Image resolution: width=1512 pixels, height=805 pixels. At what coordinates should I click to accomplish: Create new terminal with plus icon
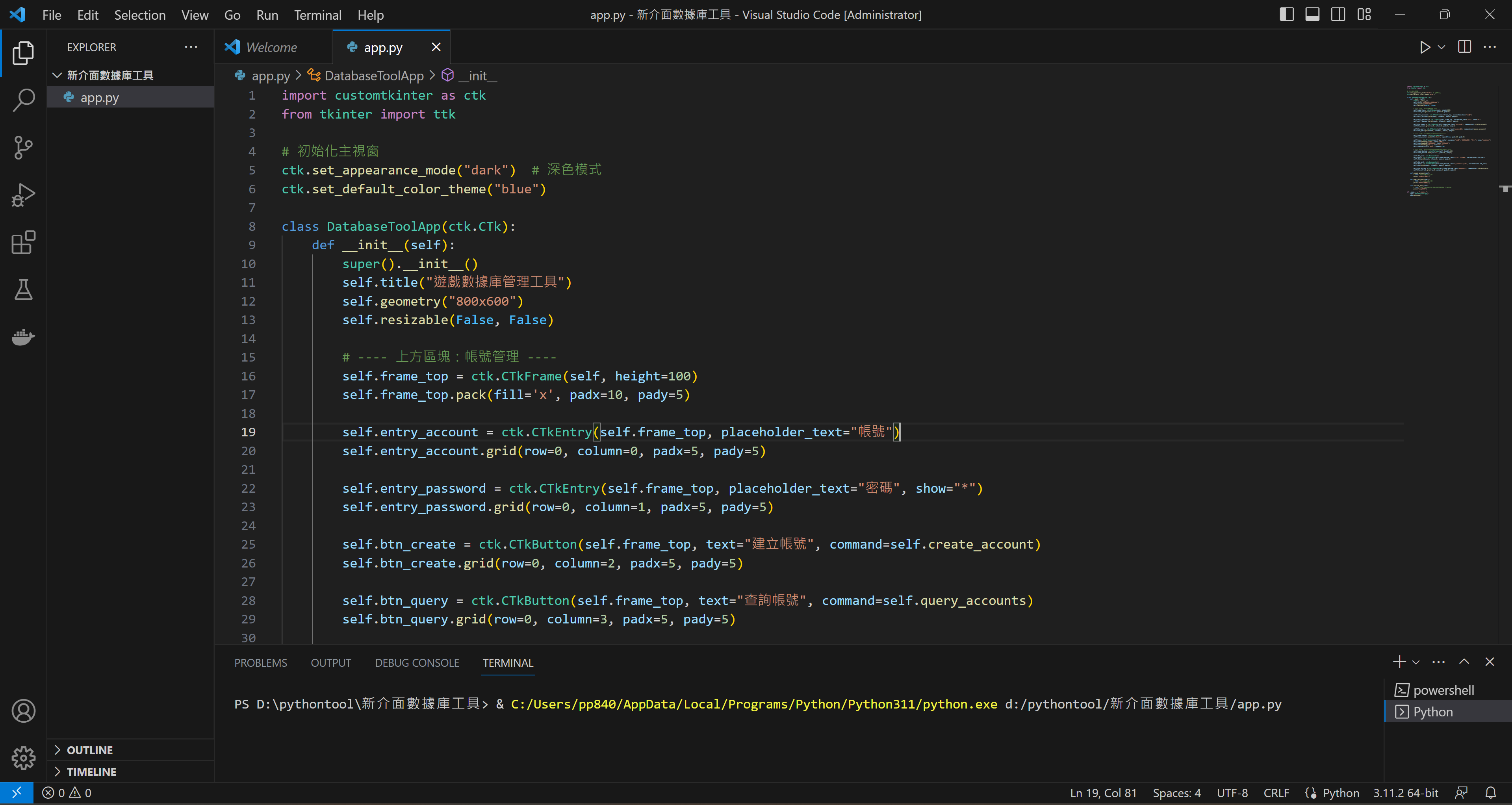[x=1399, y=662]
